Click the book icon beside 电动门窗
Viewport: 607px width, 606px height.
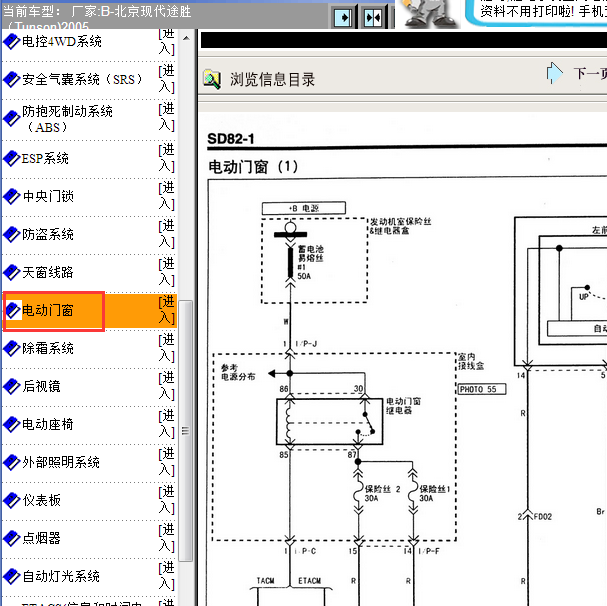[x=13, y=310]
